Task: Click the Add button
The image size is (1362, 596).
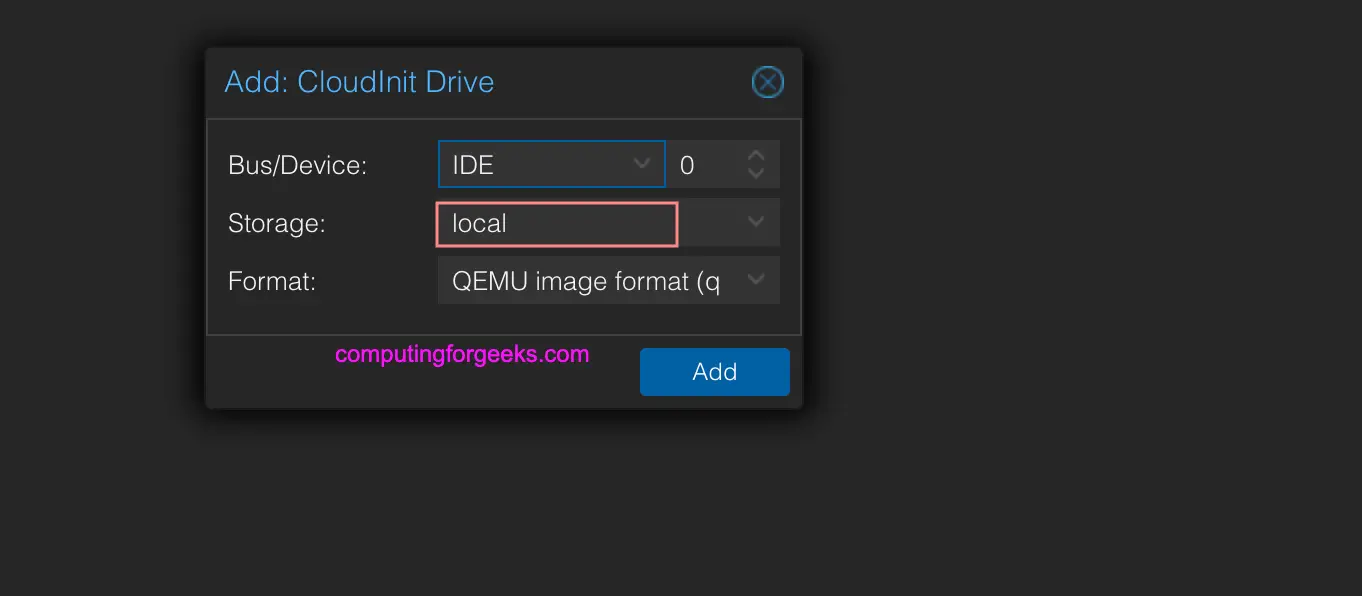Action: click(714, 371)
